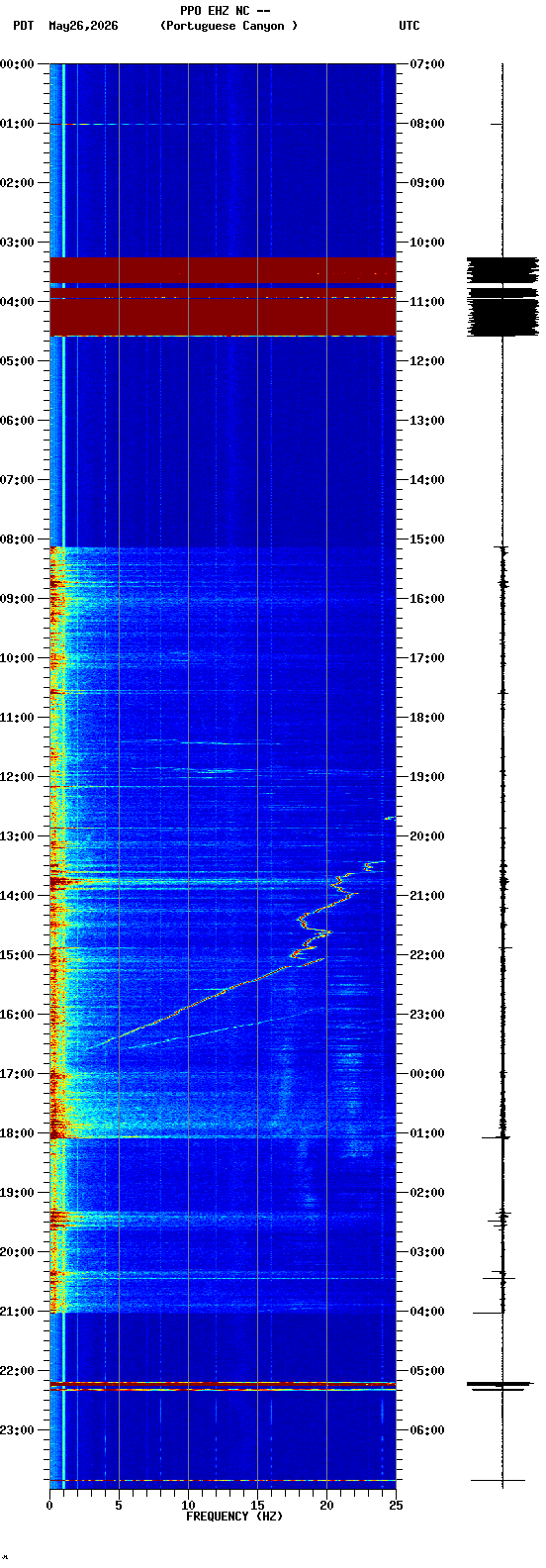Viewport: 546px width, 1568px height.
Task: Click the UTC axis '23:00' label
Action: pos(427,1015)
